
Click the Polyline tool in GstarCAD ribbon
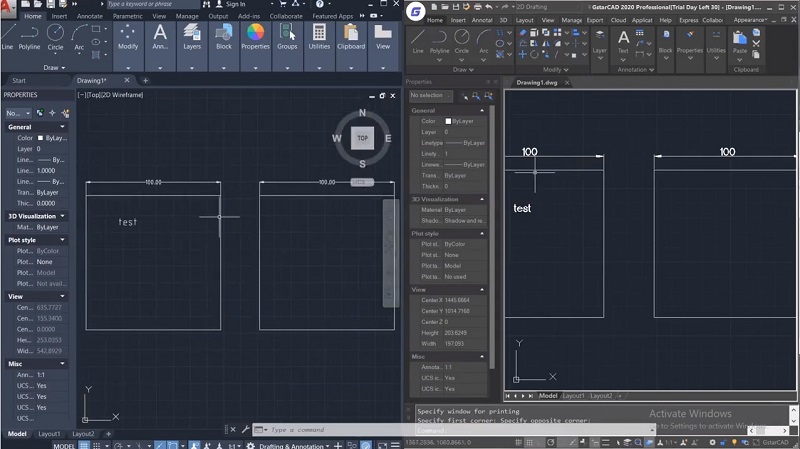tap(440, 38)
